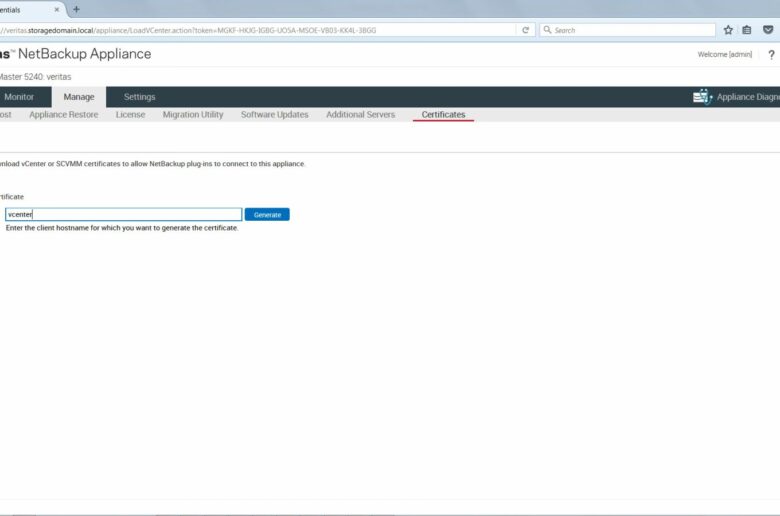Open the Pocket icon in toolbar
The image size is (780, 516).
pos(768,30)
